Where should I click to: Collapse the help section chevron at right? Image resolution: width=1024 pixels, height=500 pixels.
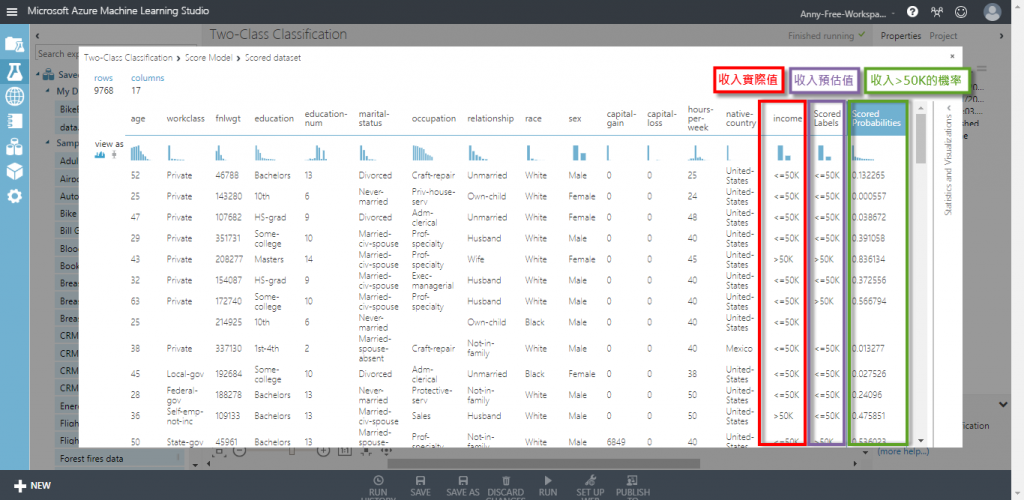(x=1003, y=405)
